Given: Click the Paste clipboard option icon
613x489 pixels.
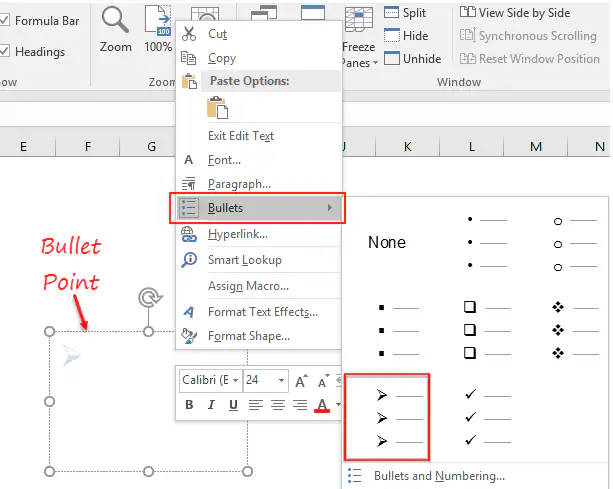Looking at the screenshot, I should point(217,107).
